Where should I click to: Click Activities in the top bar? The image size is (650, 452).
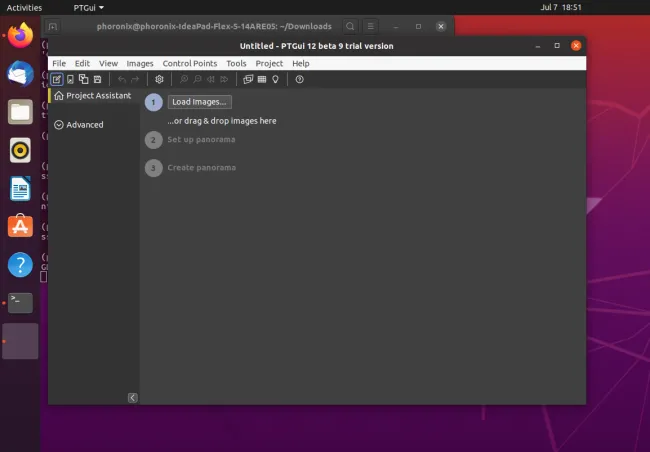click(x=24, y=7)
